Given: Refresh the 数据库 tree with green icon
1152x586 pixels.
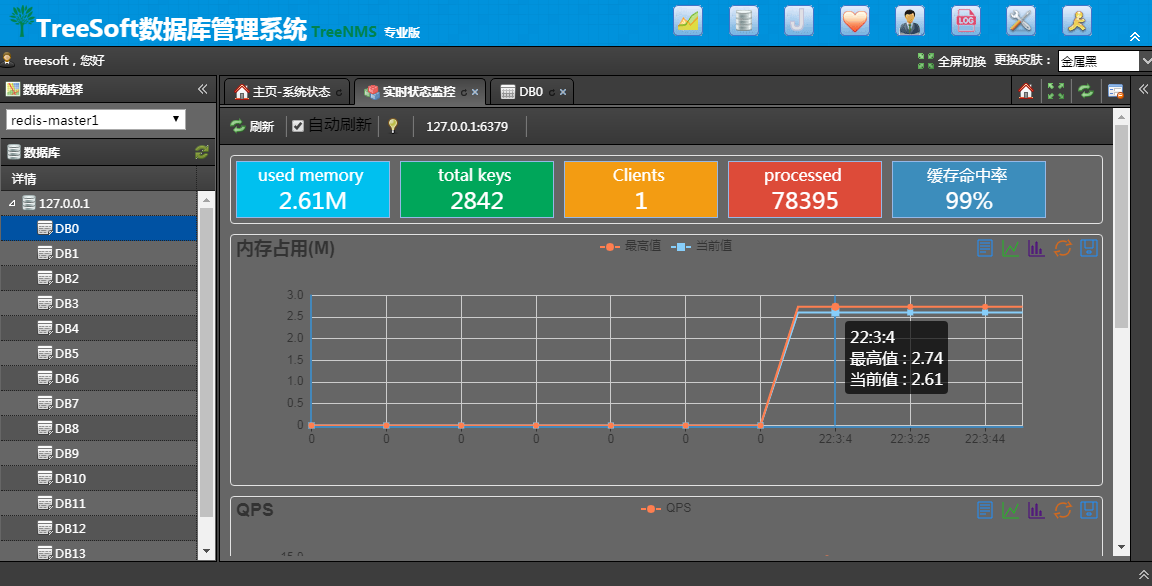Looking at the screenshot, I should click(x=201, y=152).
